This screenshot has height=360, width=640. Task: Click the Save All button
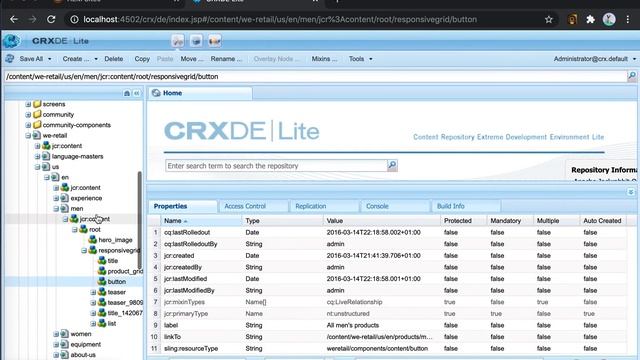(31, 59)
